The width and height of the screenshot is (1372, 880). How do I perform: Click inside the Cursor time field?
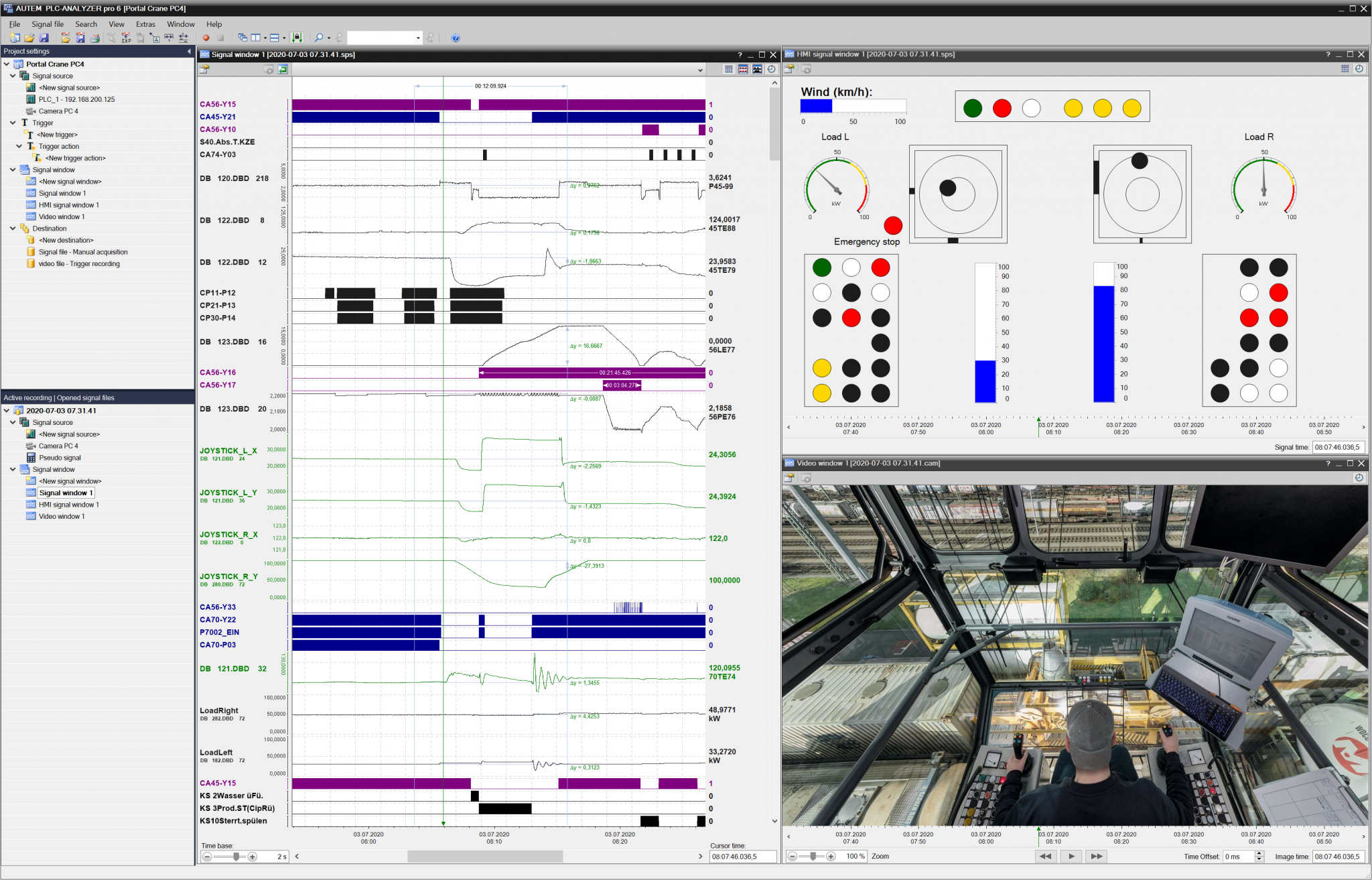(742, 856)
